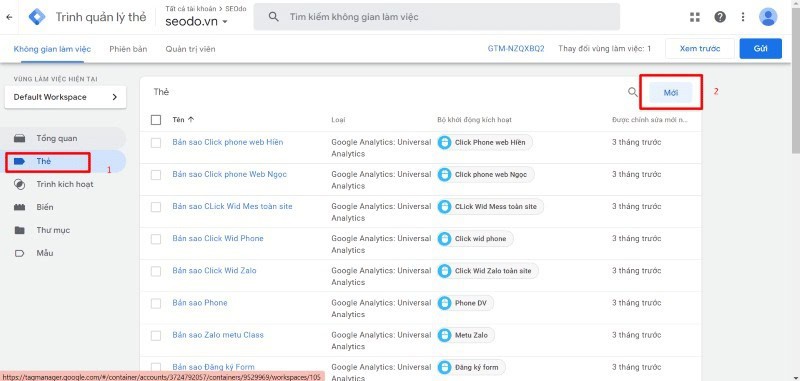Click the Biến variables icon

(x=19, y=207)
